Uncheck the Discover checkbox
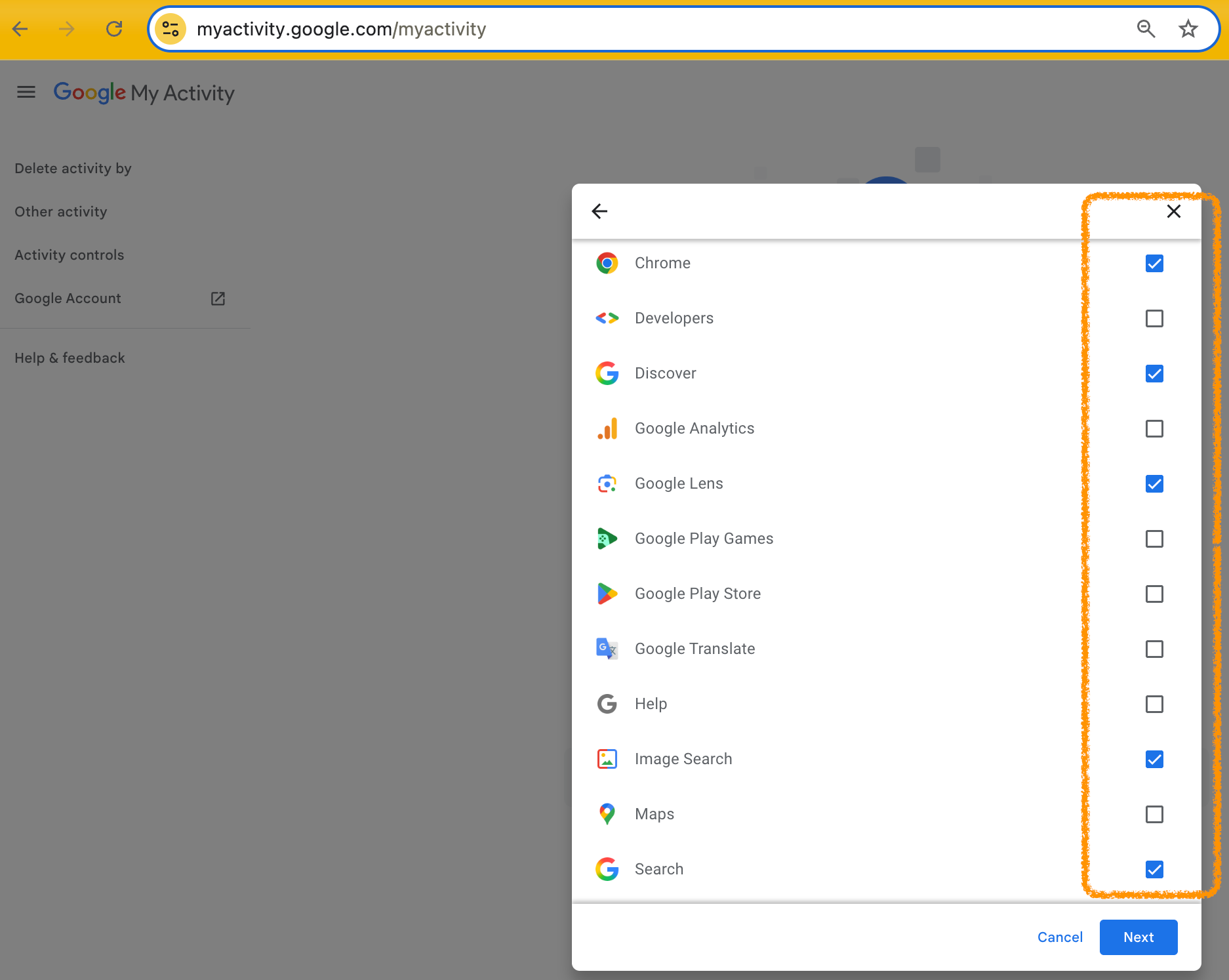Viewport: 1229px width, 980px height. click(1154, 373)
